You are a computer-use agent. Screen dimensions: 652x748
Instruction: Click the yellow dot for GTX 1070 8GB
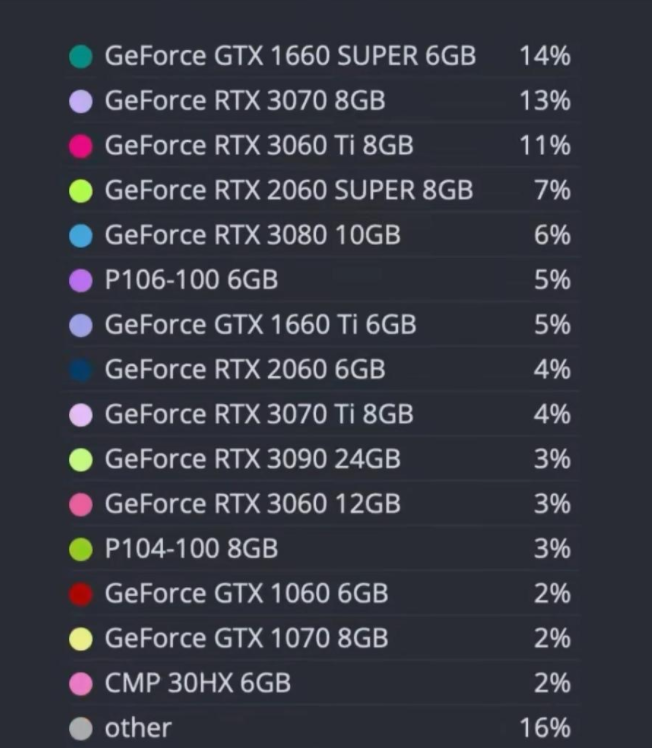tap(81, 639)
